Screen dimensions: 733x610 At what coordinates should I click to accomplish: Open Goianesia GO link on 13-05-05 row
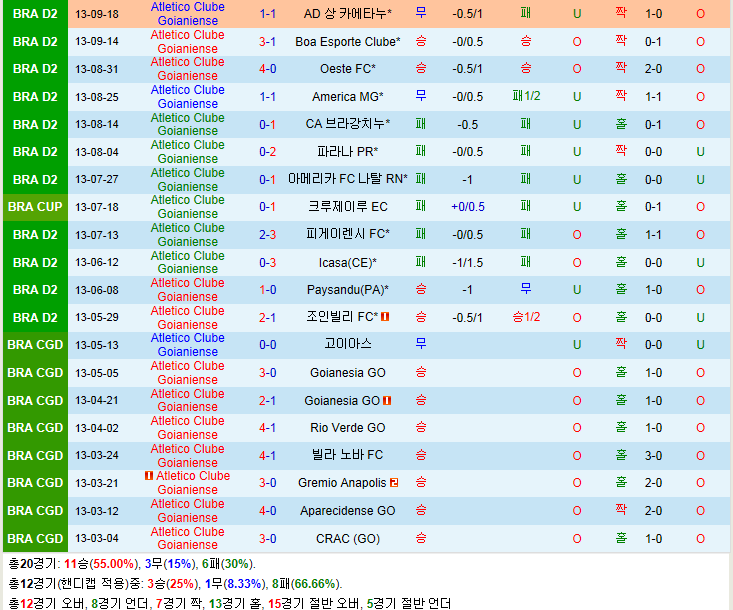pos(347,373)
